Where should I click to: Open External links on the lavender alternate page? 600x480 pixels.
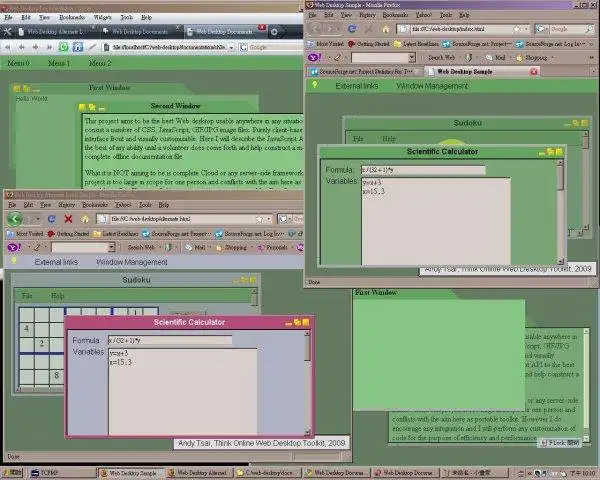coord(56,262)
